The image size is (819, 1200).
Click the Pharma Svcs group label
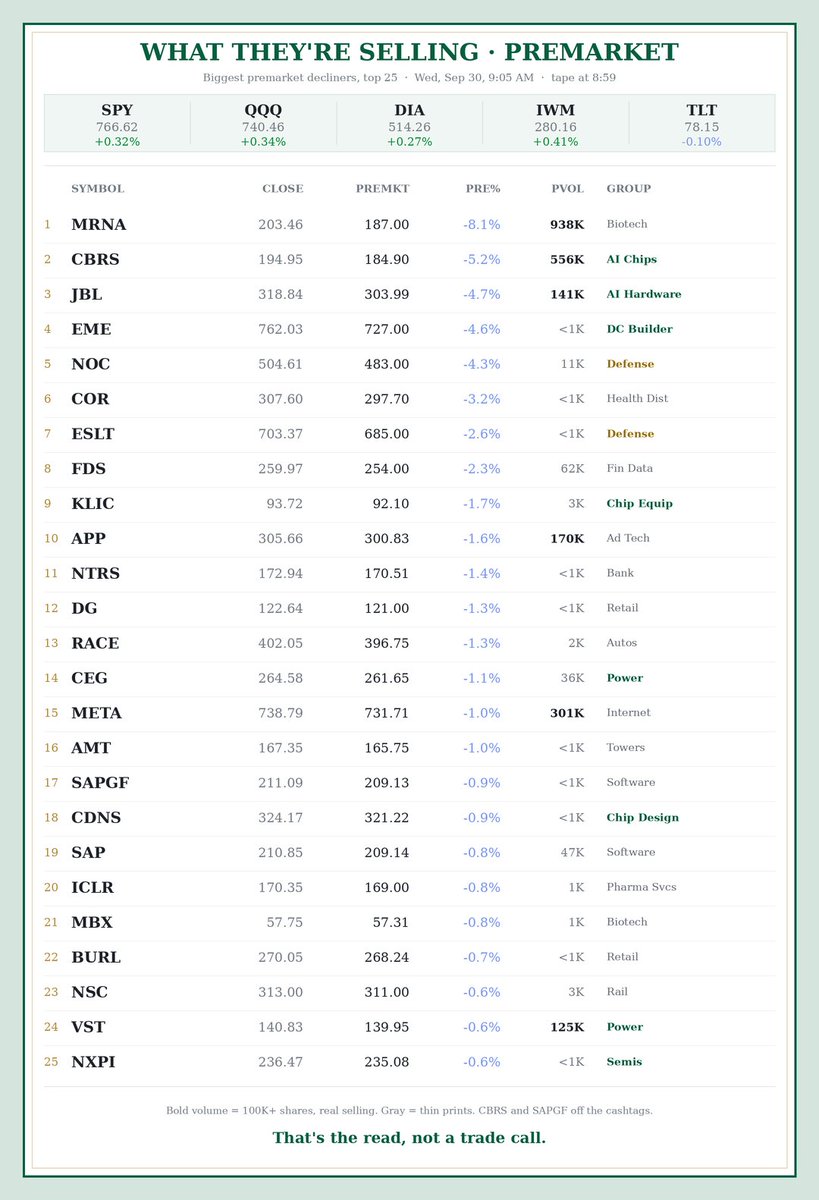643,887
